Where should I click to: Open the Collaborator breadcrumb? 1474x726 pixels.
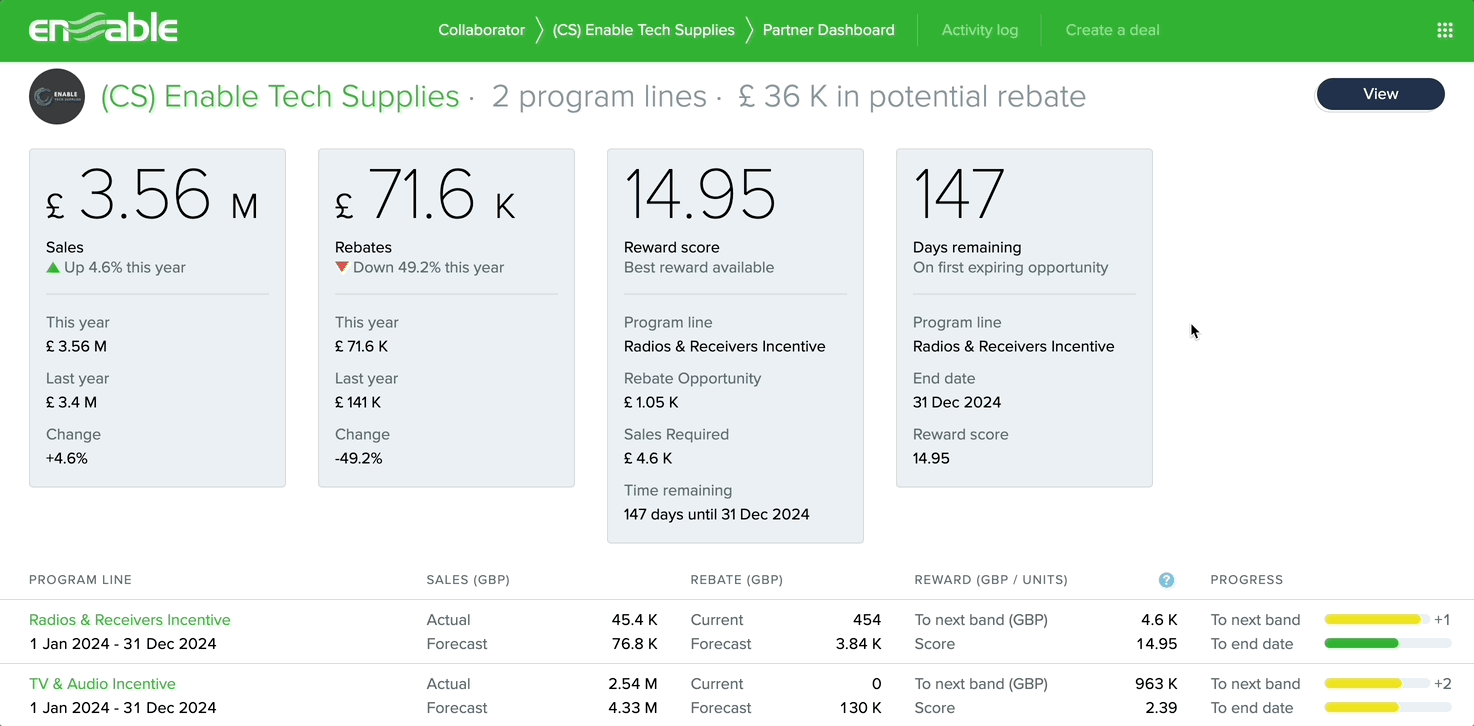481,30
